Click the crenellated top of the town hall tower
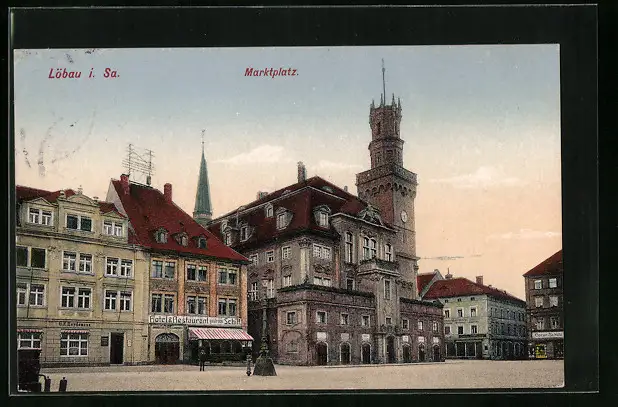This screenshot has height=407, width=618. coord(385,105)
